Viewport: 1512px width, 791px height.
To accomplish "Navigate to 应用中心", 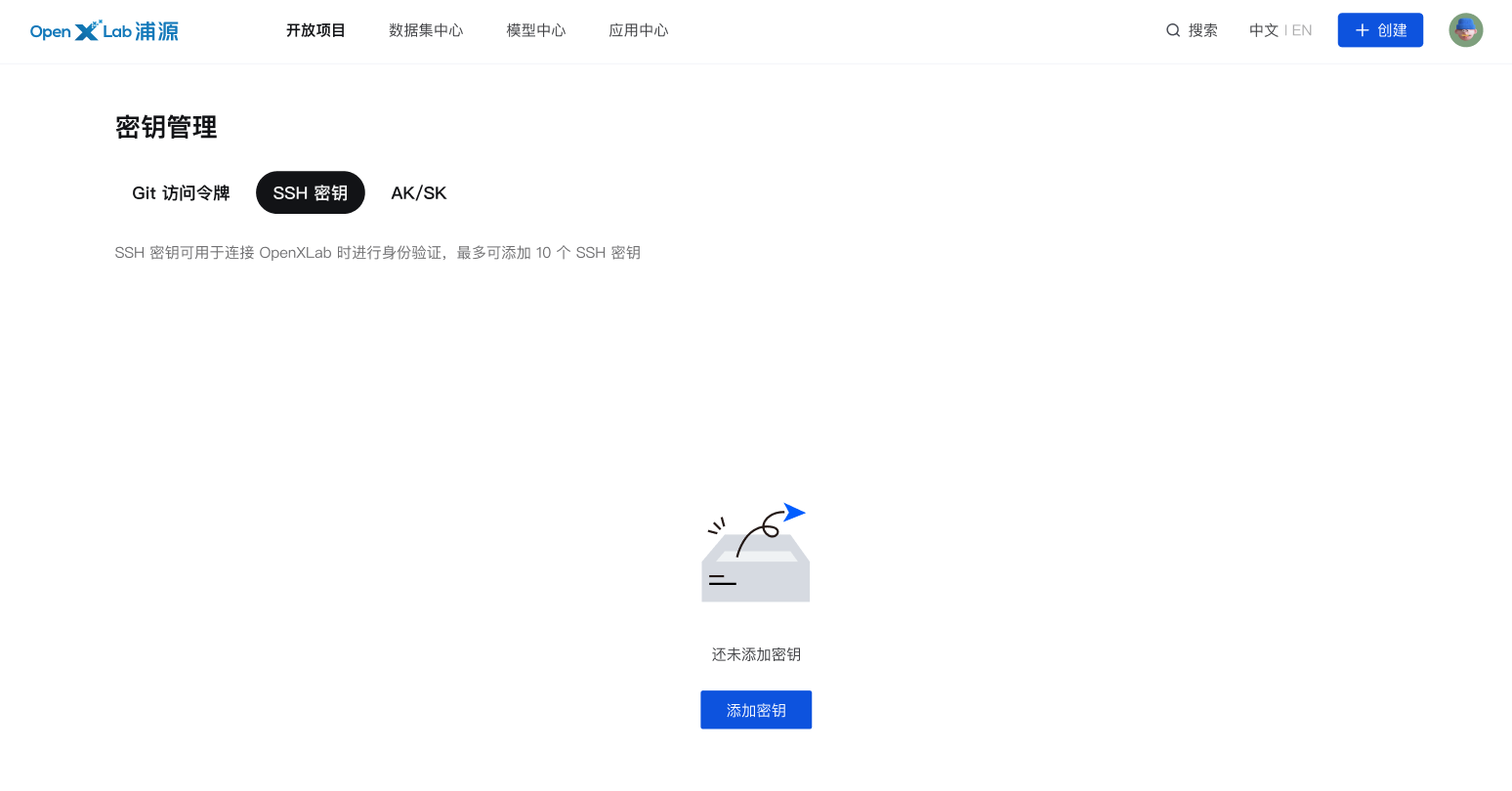I will (638, 30).
